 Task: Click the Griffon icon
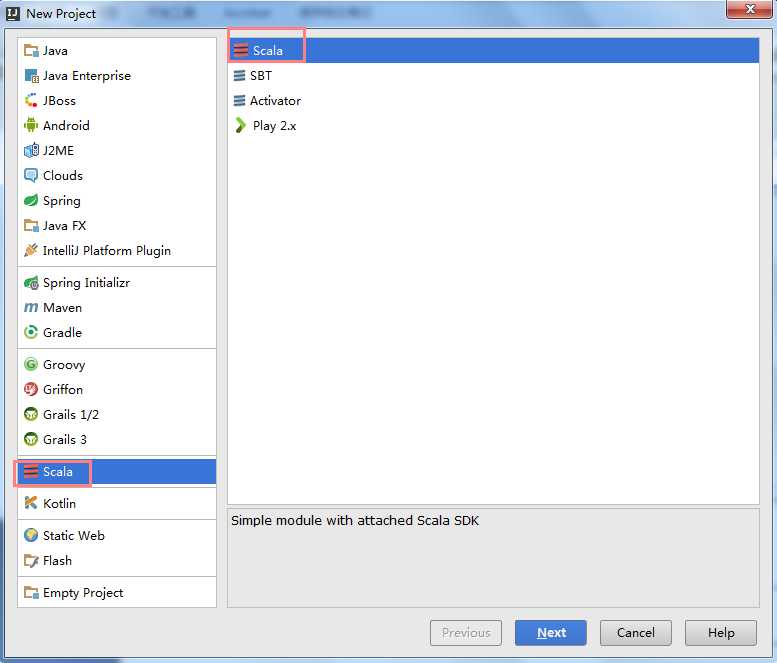point(31,389)
